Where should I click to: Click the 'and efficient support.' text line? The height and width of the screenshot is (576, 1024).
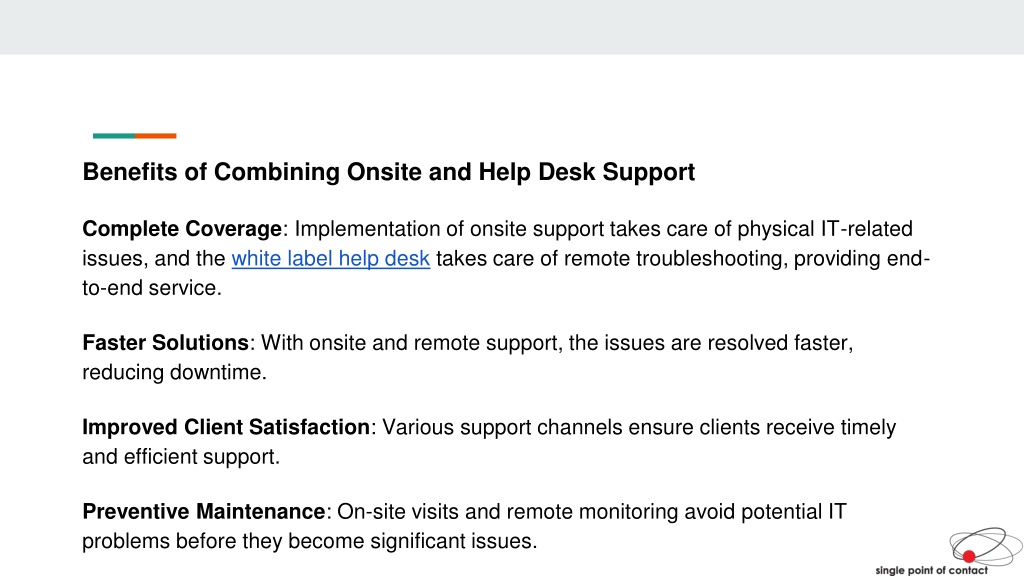pyautogui.click(x=181, y=456)
